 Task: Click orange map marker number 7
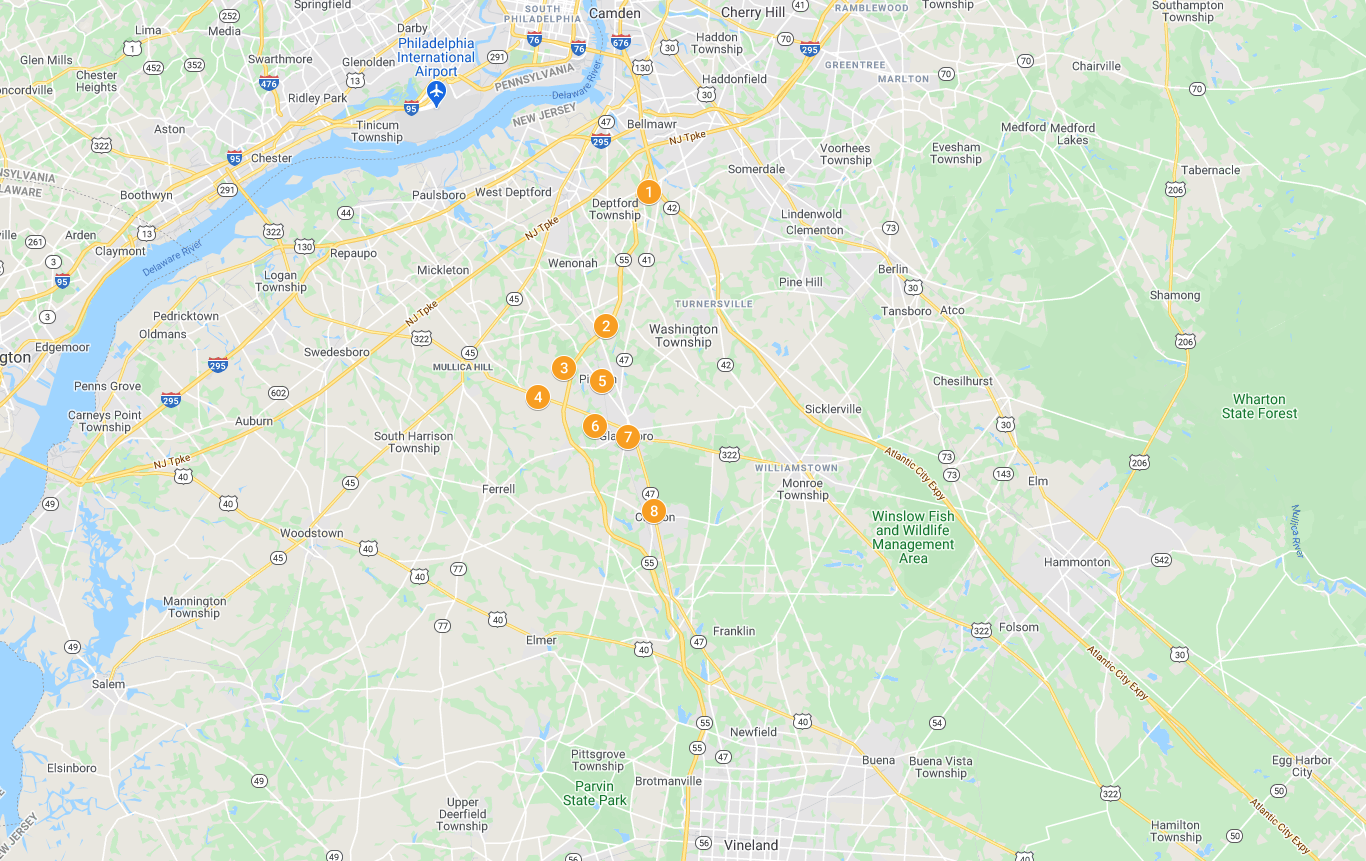pos(627,437)
